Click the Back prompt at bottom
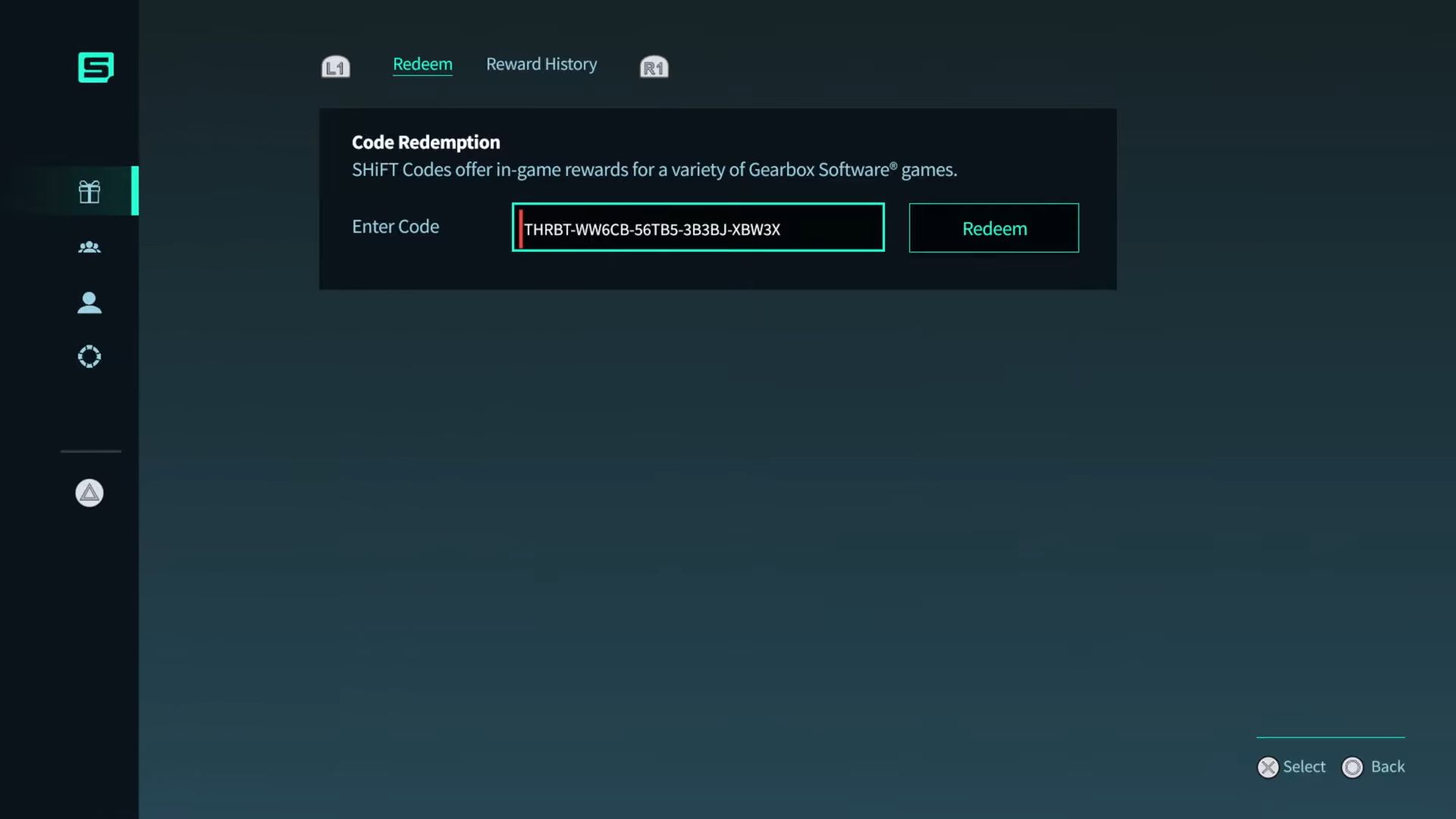The width and height of the screenshot is (1456, 819). (x=1388, y=767)
